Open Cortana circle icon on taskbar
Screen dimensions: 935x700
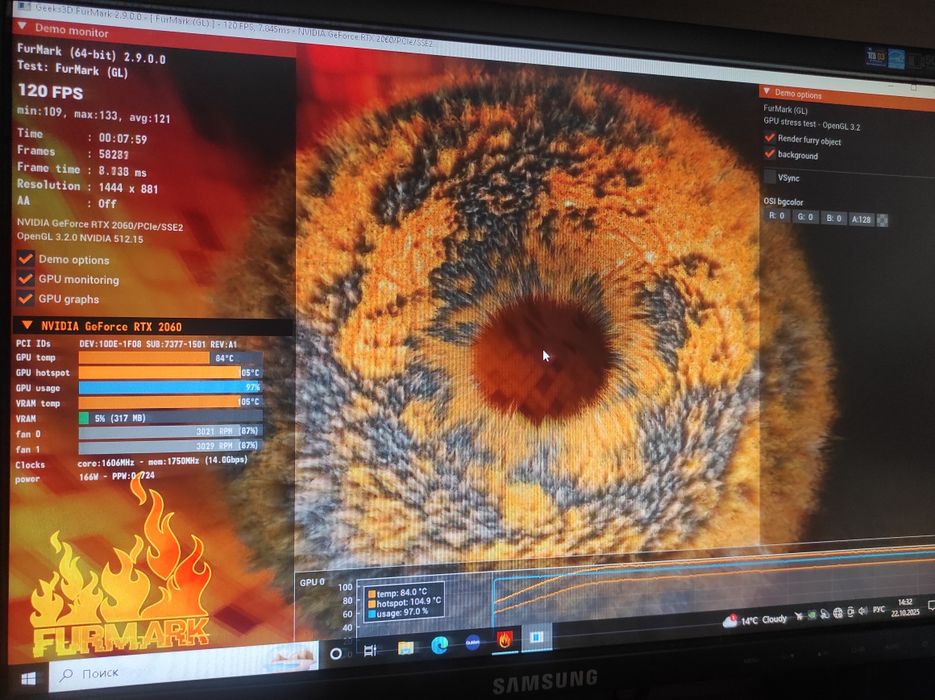tap(335, 653)
